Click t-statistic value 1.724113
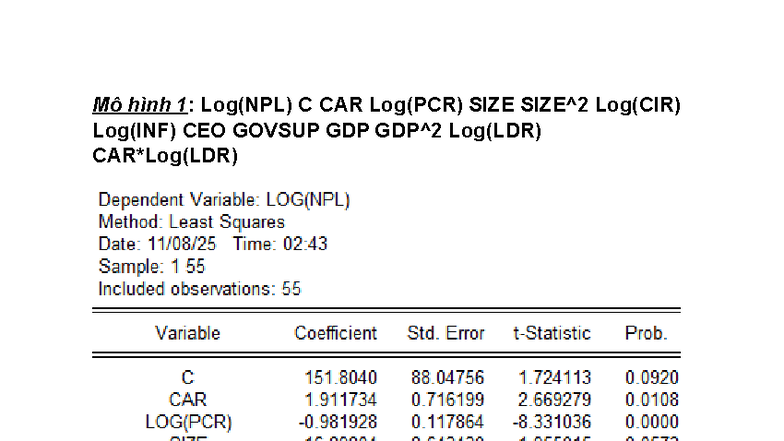This screenshot has height=441, width=784. pos(555,378)
